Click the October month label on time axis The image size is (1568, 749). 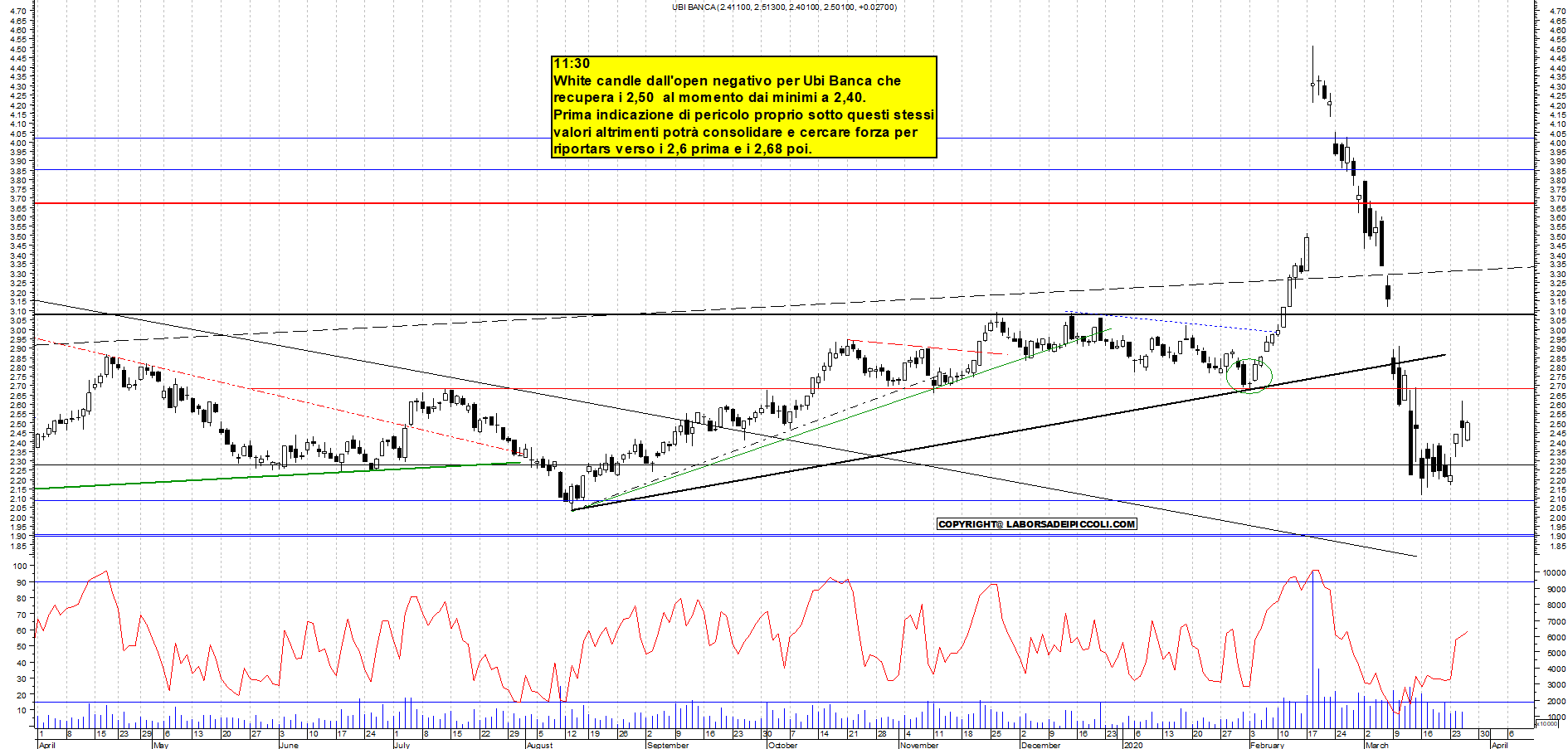(x=782, y=745)
